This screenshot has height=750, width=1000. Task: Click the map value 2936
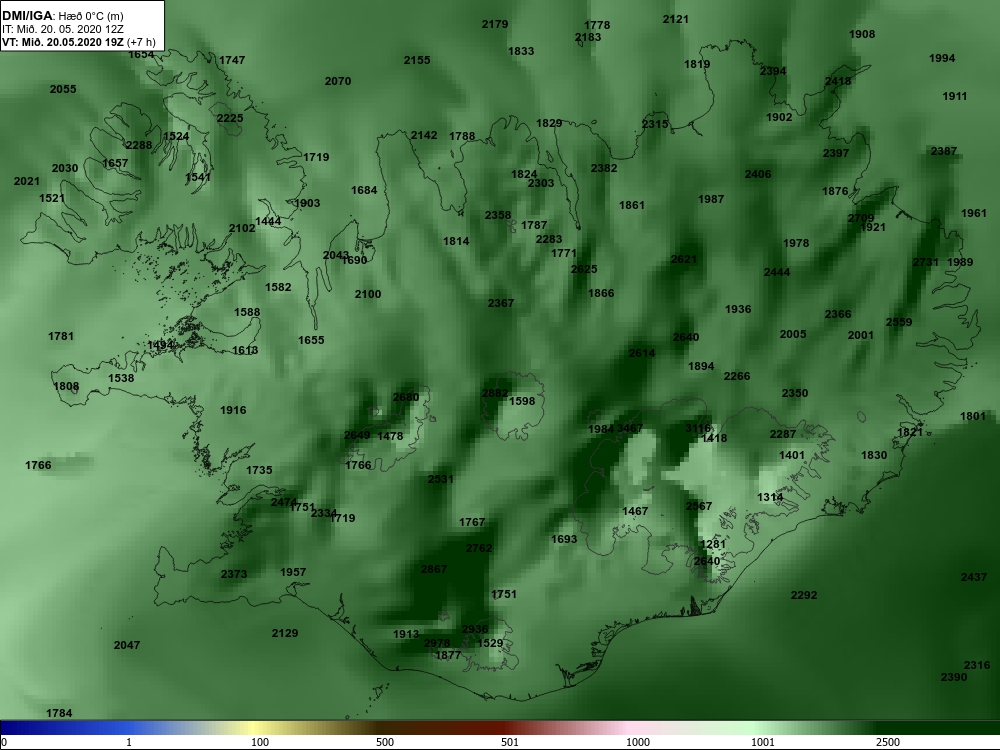click(474, 629)
